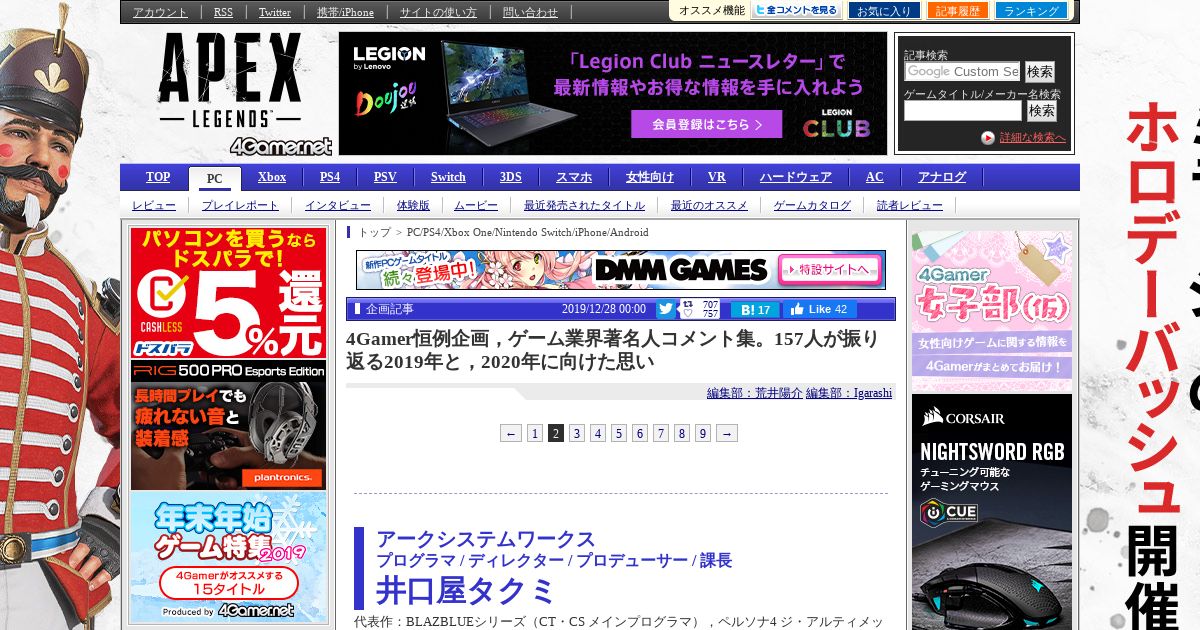Open the インタビュー submenu link

pyautogui.click(x=338, y=205)
